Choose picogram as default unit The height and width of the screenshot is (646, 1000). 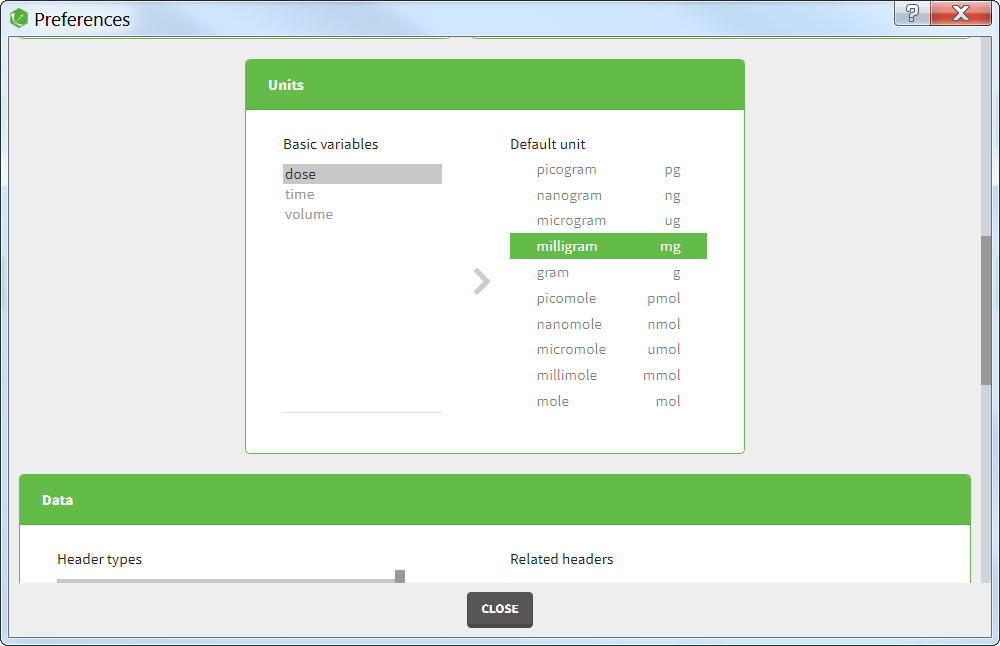click(x=608, y=170)
